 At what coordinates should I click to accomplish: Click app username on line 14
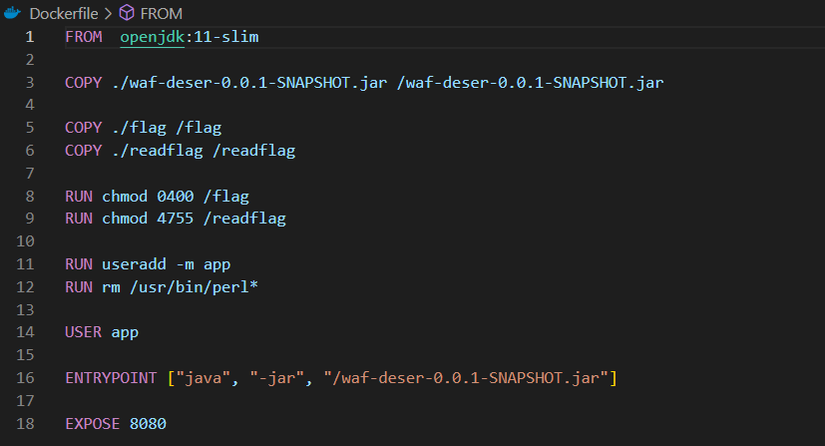tap(125, 333)
